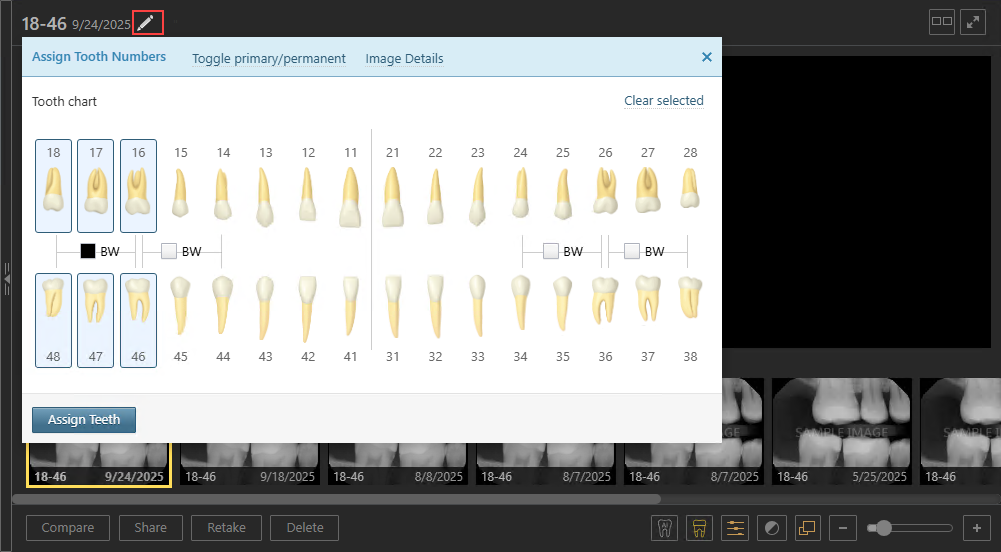Zoom out with the minus button
This screenshot has height=552, width=1001.
tap(843, 527)
